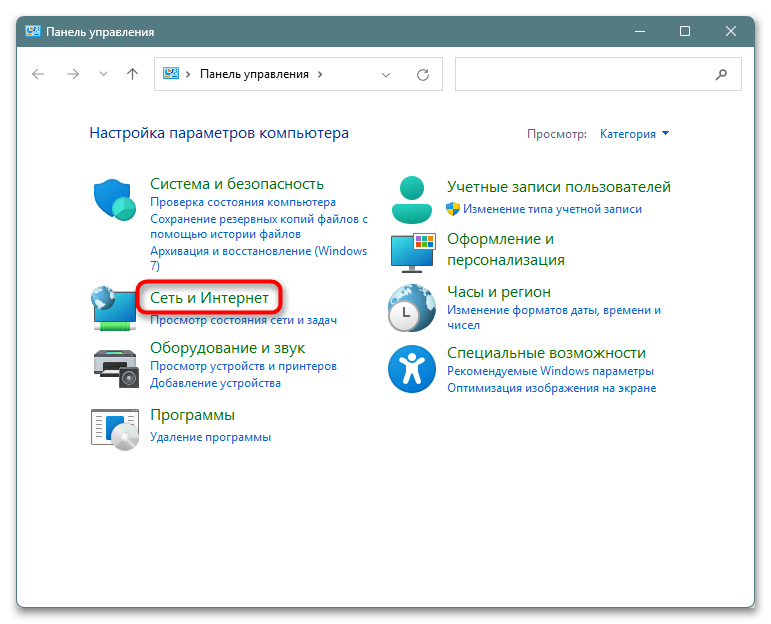Image resolution: width=771 pixels, height=624 pixels.
Task: Click the Control Panel icon in address bar
Action: (x=171, y=74)
